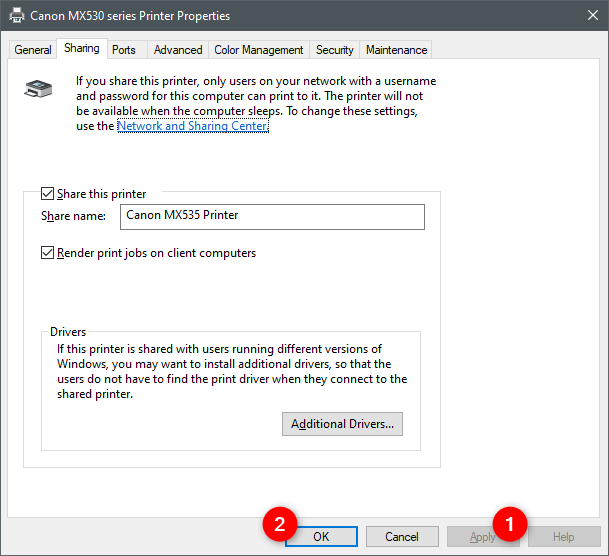Go to the Advanced tab
This screenshot has height=556, width=609.
pos(178,50)
